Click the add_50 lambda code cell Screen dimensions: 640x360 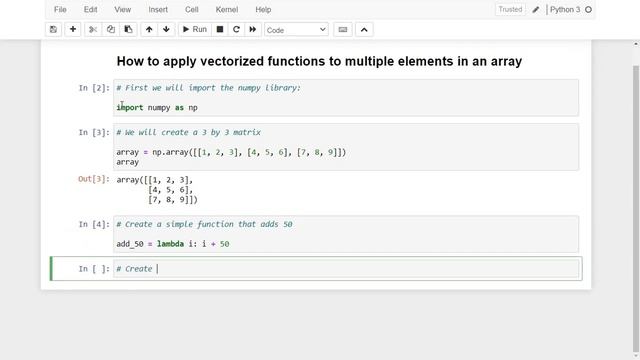346,234
